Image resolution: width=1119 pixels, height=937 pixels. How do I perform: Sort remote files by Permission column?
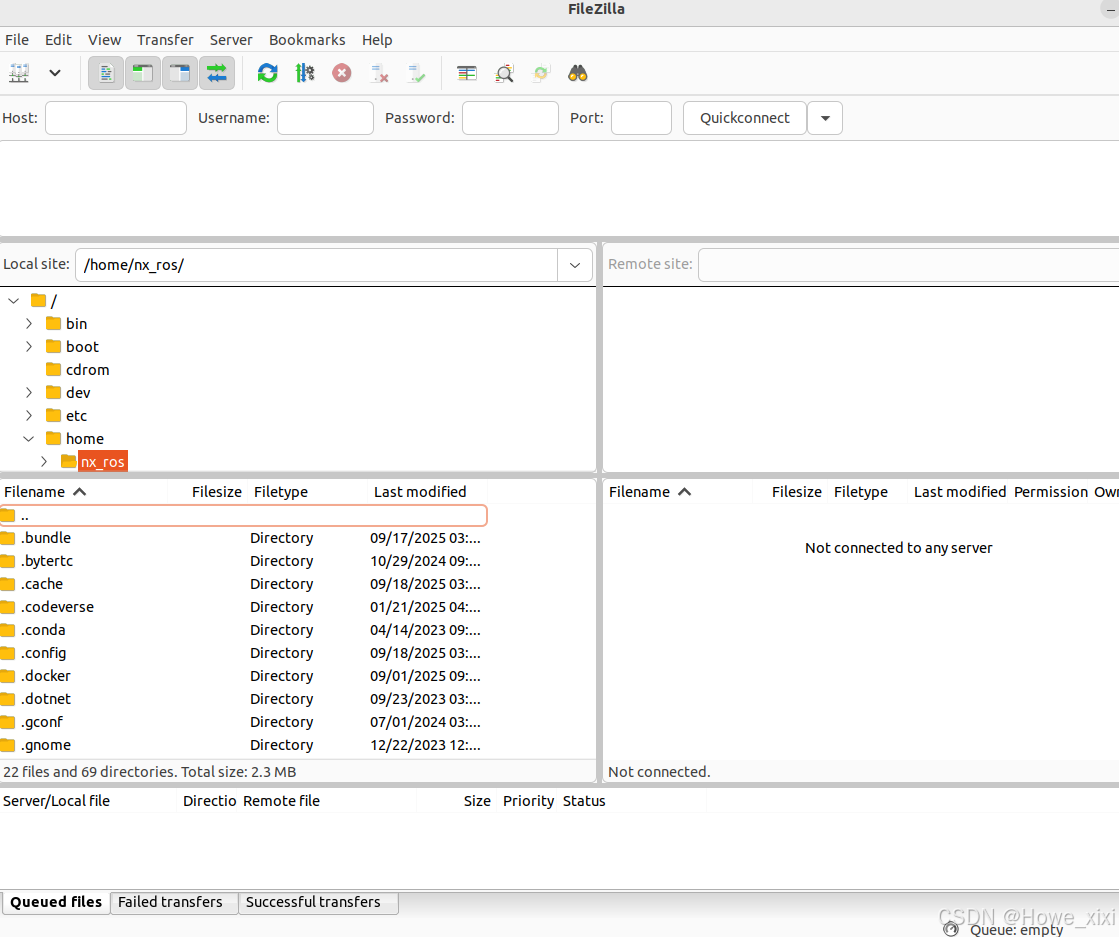tap(1050, 492)
